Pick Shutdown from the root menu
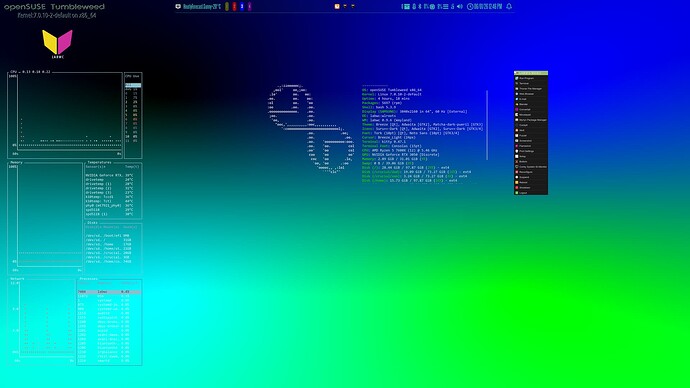 531,188
